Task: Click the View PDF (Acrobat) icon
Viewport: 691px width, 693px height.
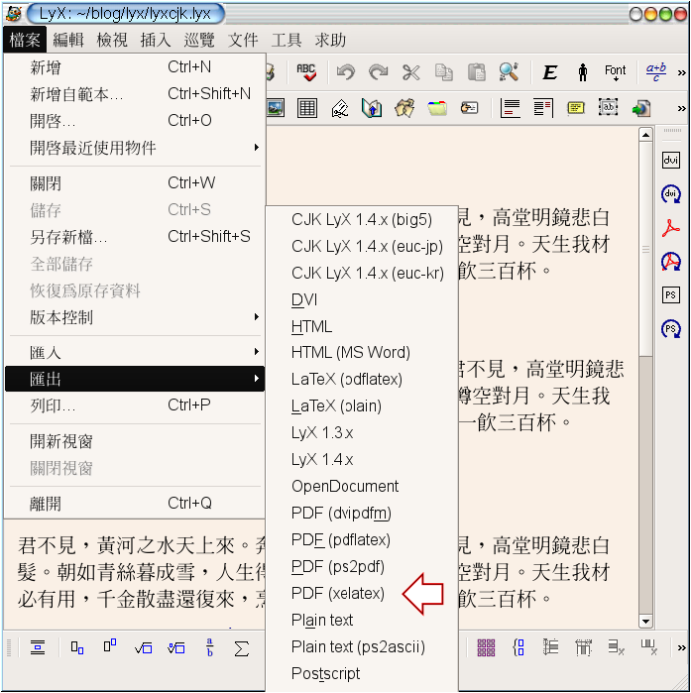Action: coord(671,228)
